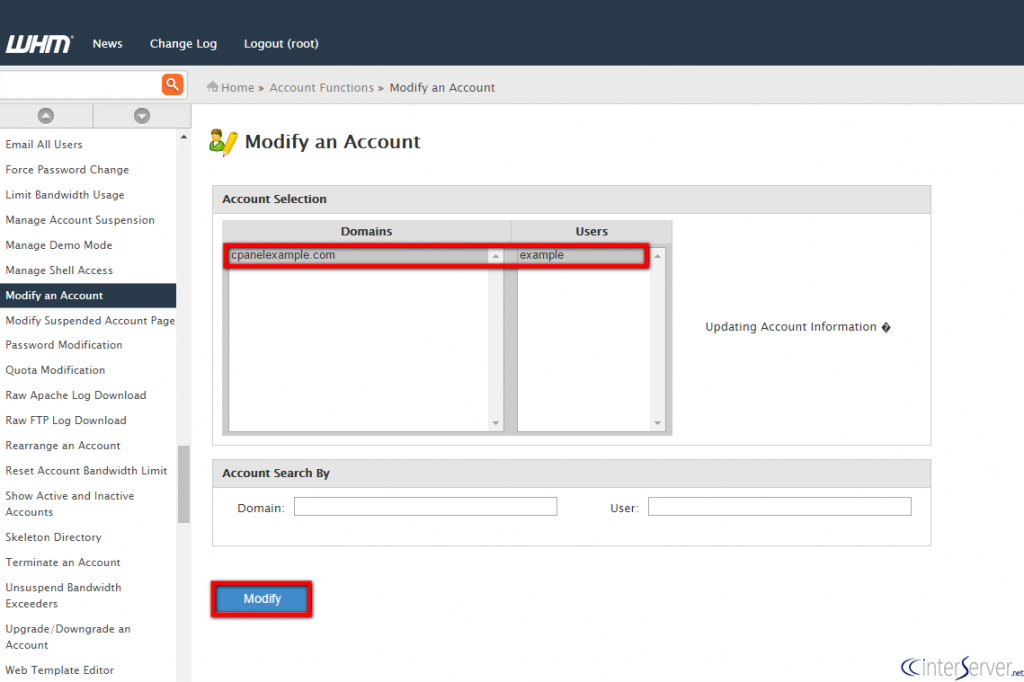This screenshot has height=682, width=1024.
Task: Click the sidebar vertical scrollbar thumb
Action: coord(183,483)
